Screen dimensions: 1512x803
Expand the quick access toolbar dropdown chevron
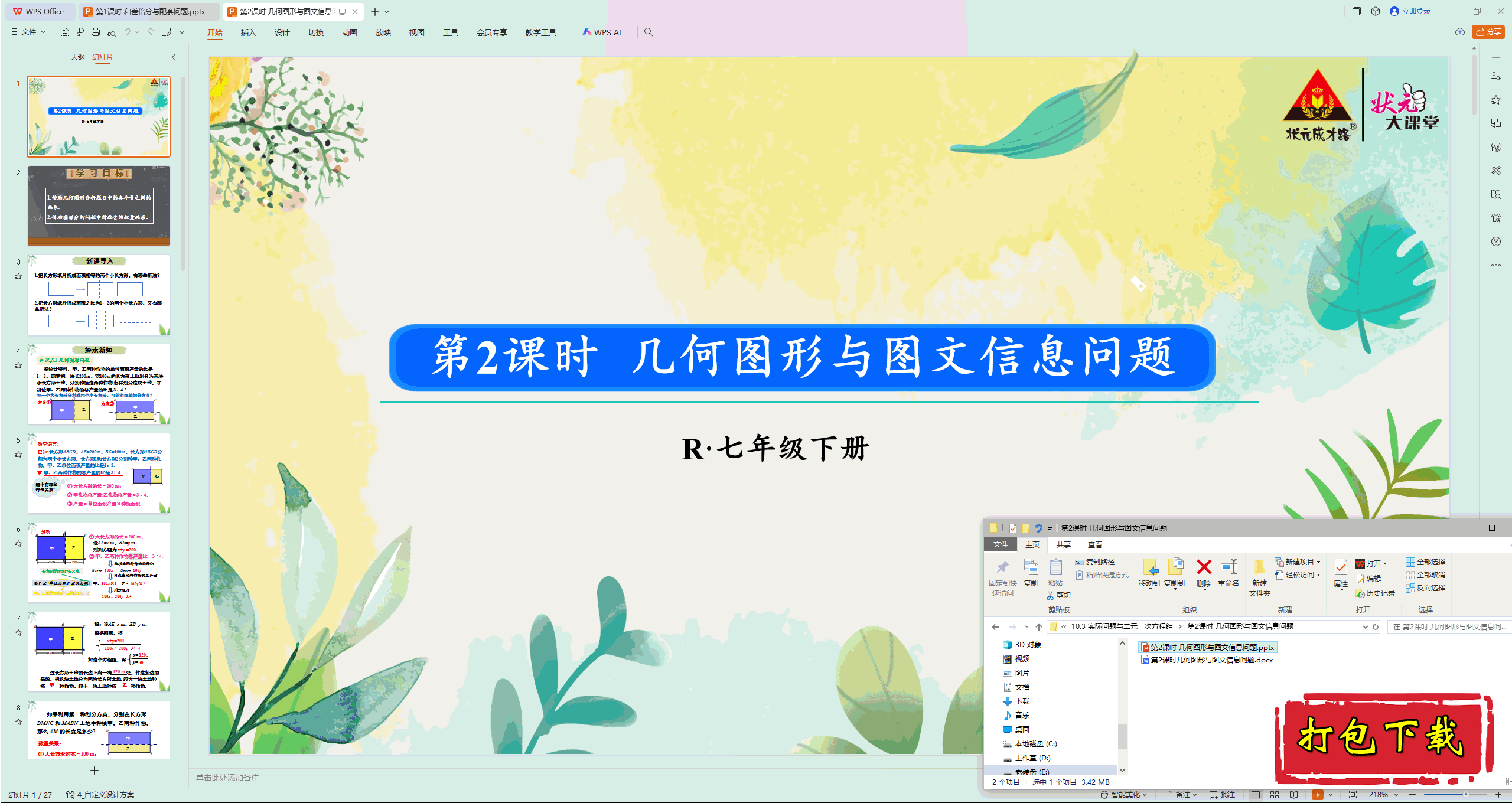click(x=182, y=32)
